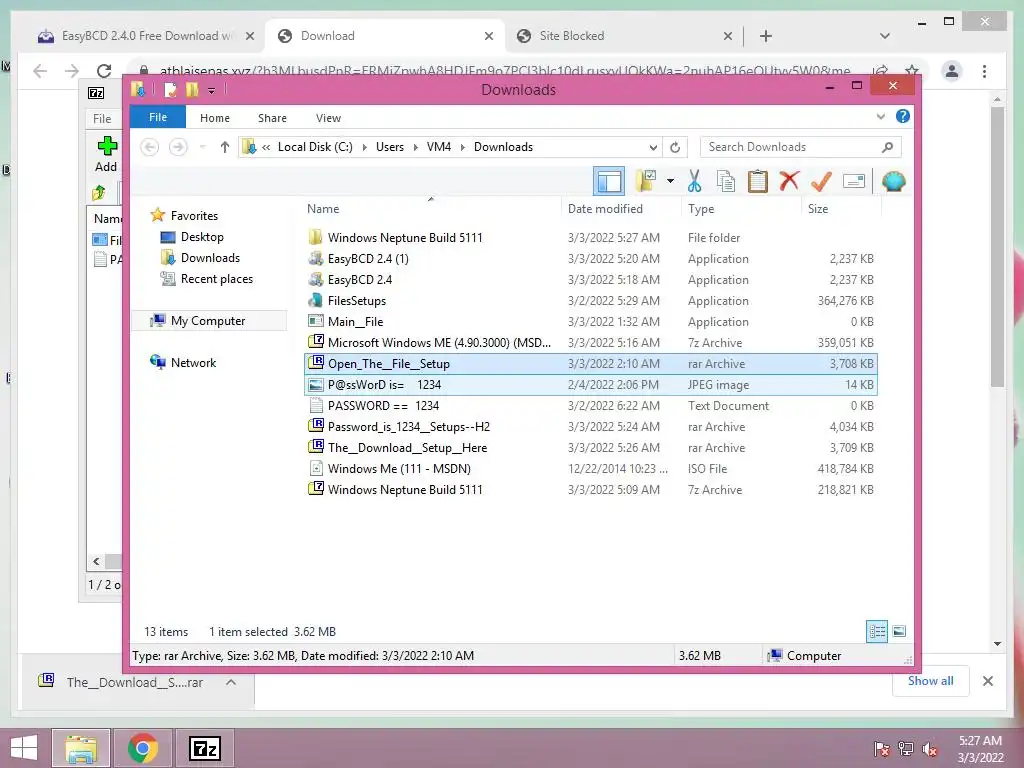Switch to large icons view in status bar
1024x768 pixels.
click(x=899, y=631)
